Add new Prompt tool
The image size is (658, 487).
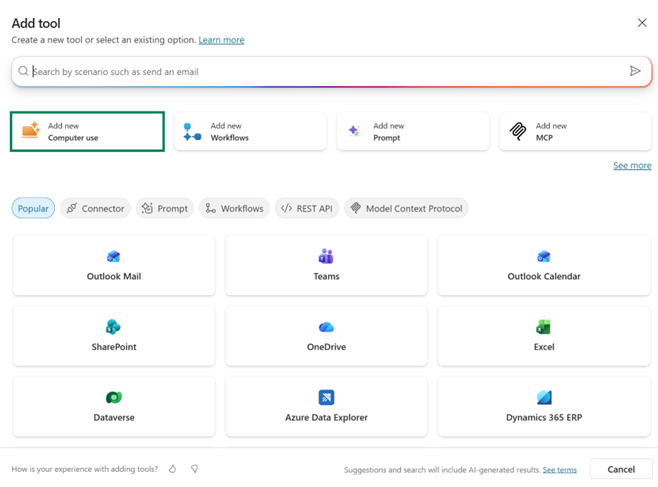413,131
